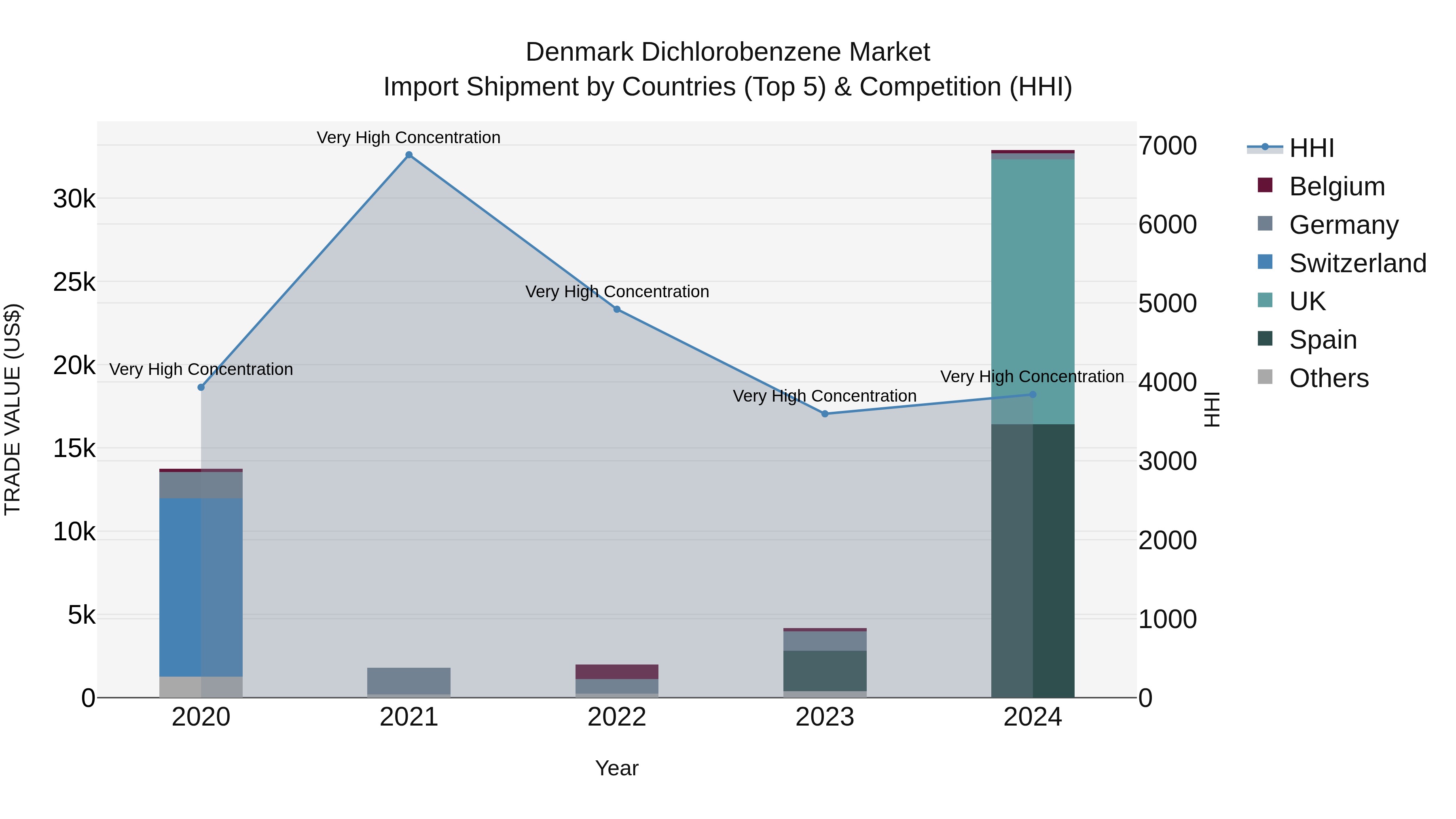
Task: Click the vertical HHI axis title
Action: 1213,409
